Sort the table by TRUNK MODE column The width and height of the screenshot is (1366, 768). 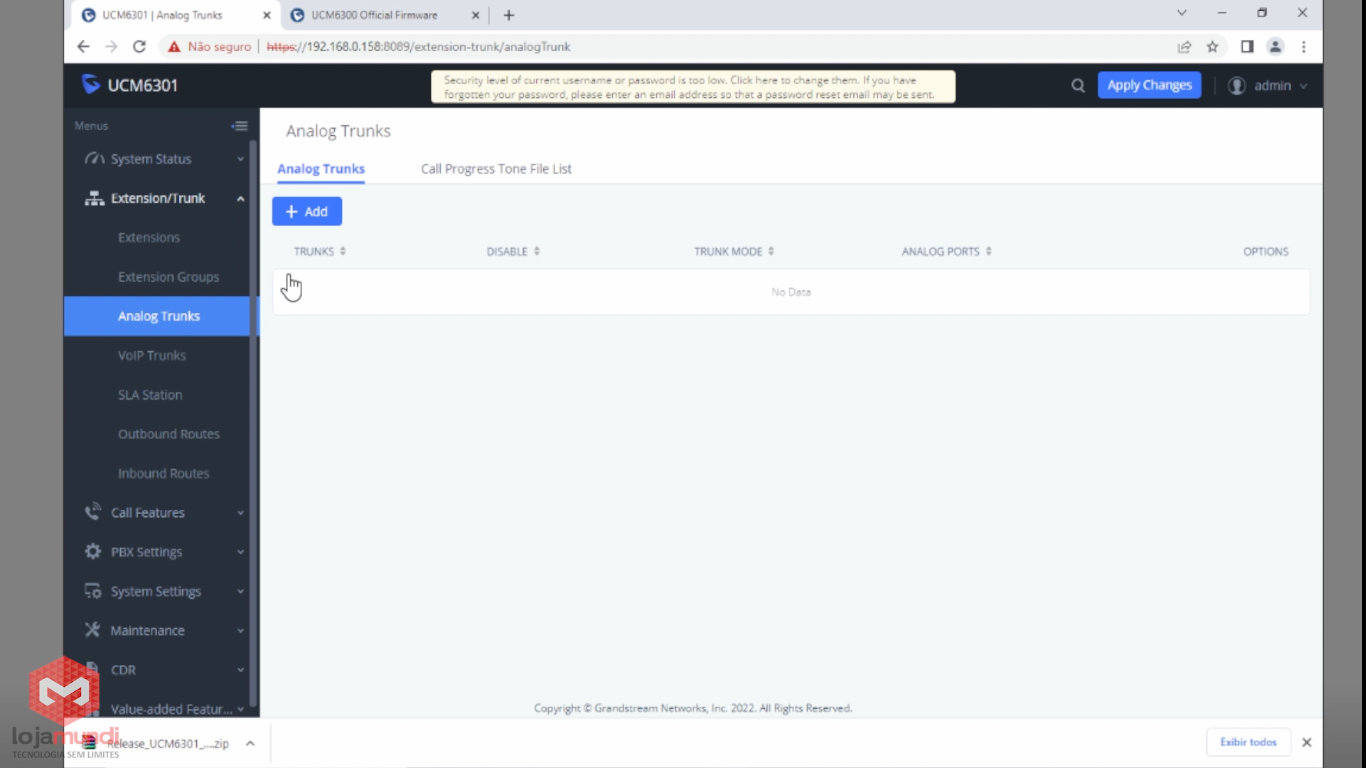tap(734, 252)
